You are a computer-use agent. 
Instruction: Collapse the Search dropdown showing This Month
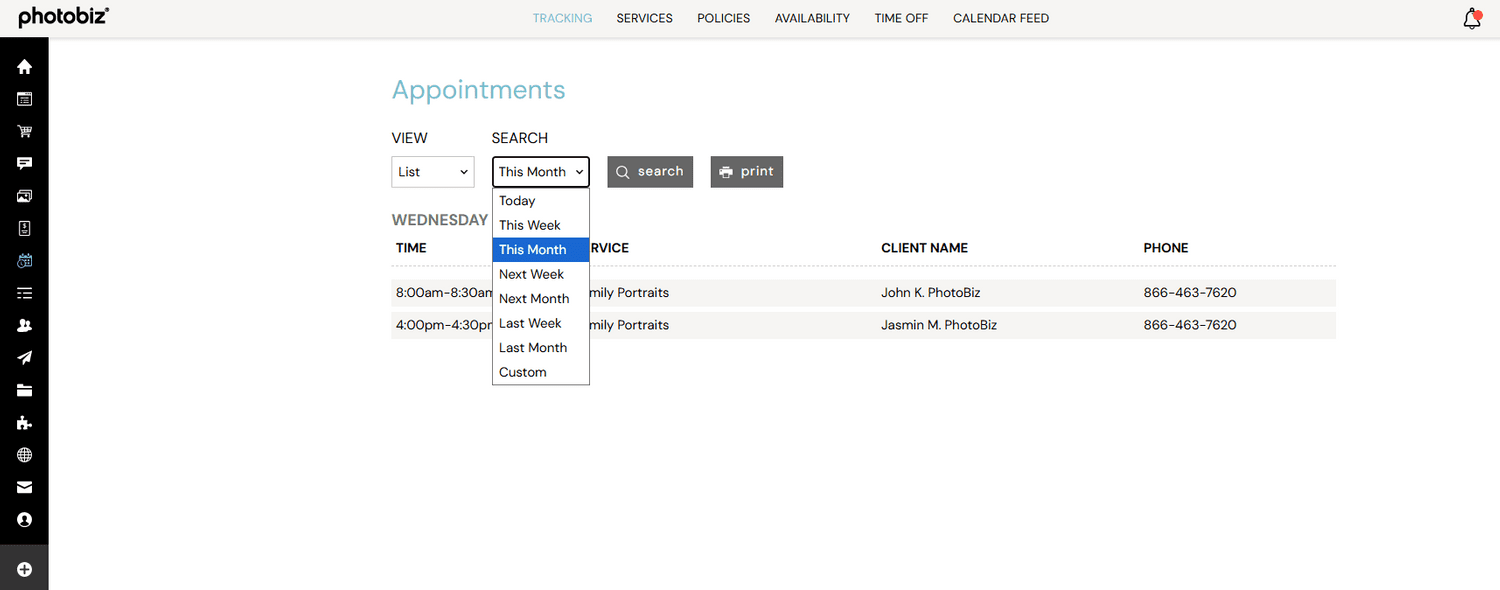[x=540, y=172]
